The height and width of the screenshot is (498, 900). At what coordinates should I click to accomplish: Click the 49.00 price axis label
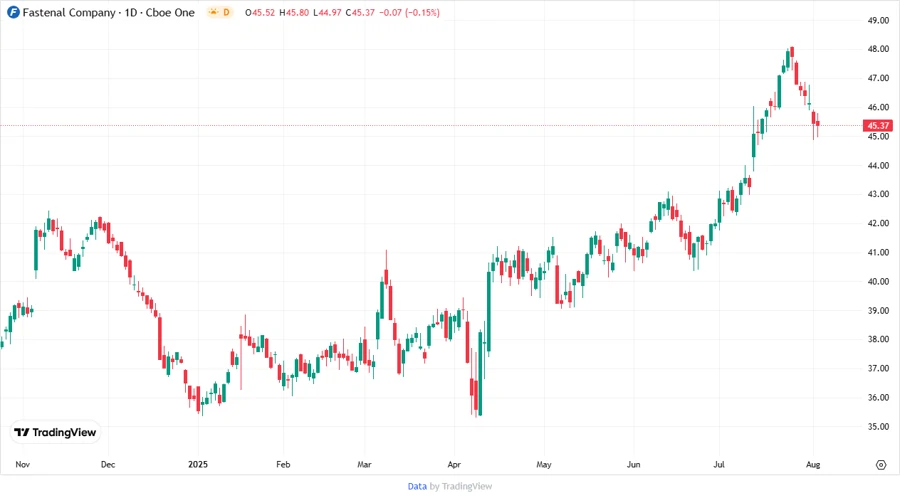[878, 20]
